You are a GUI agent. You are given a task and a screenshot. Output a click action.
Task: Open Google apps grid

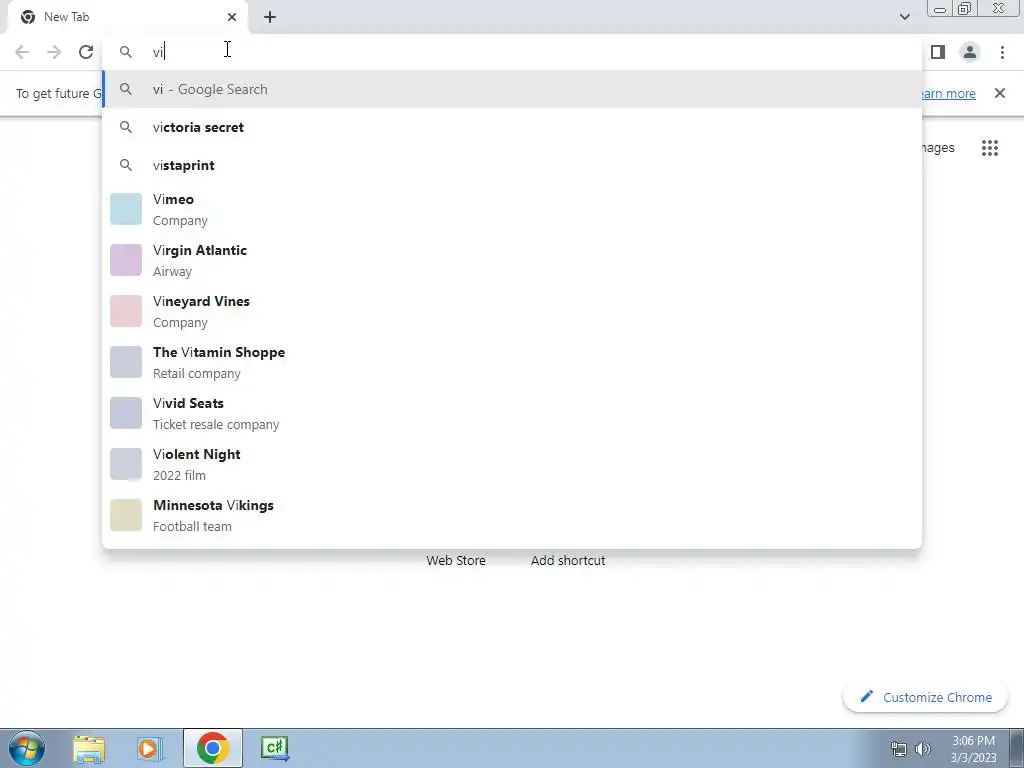coord(990,148)
